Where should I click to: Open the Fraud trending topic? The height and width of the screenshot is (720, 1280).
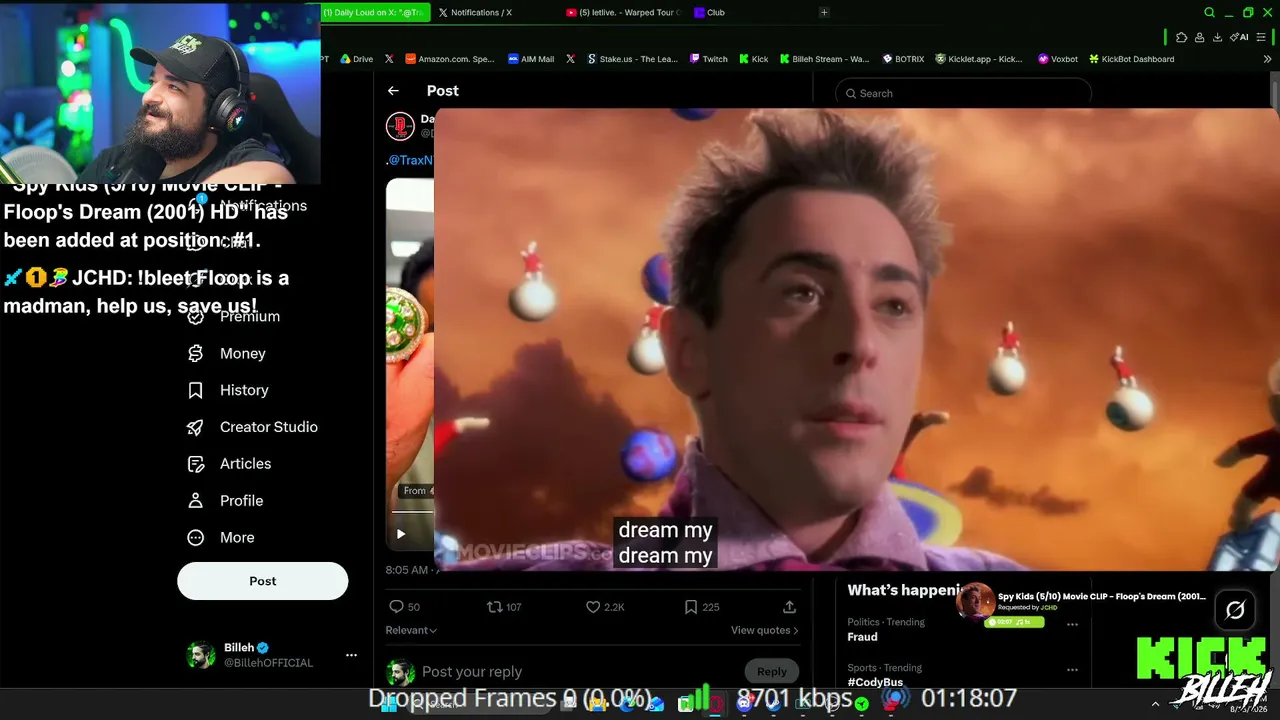coord(862,637)
